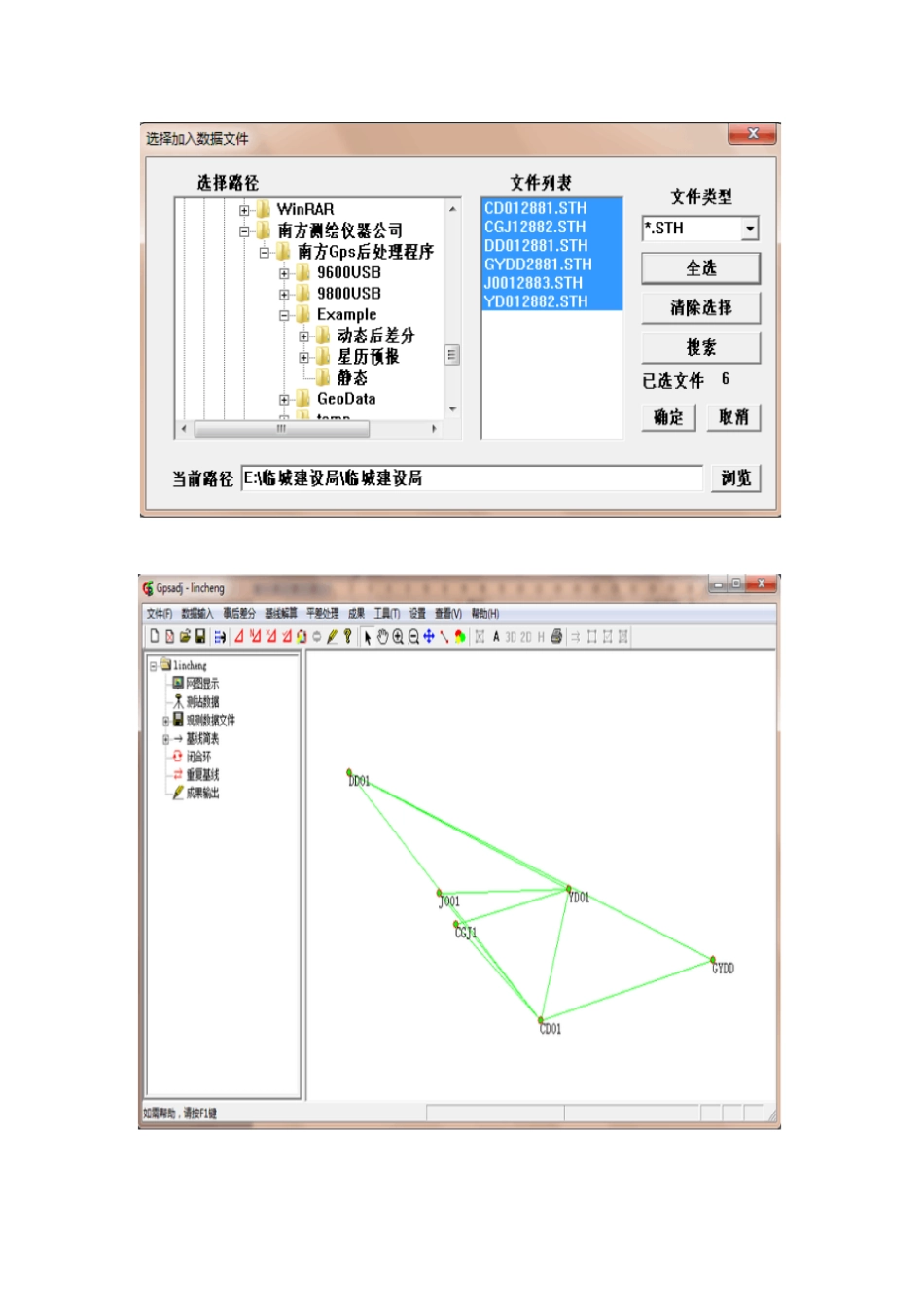Screen dimensions: 924x1308
Task: Expand the 9600USB folder node
Action: click(284, 273)
